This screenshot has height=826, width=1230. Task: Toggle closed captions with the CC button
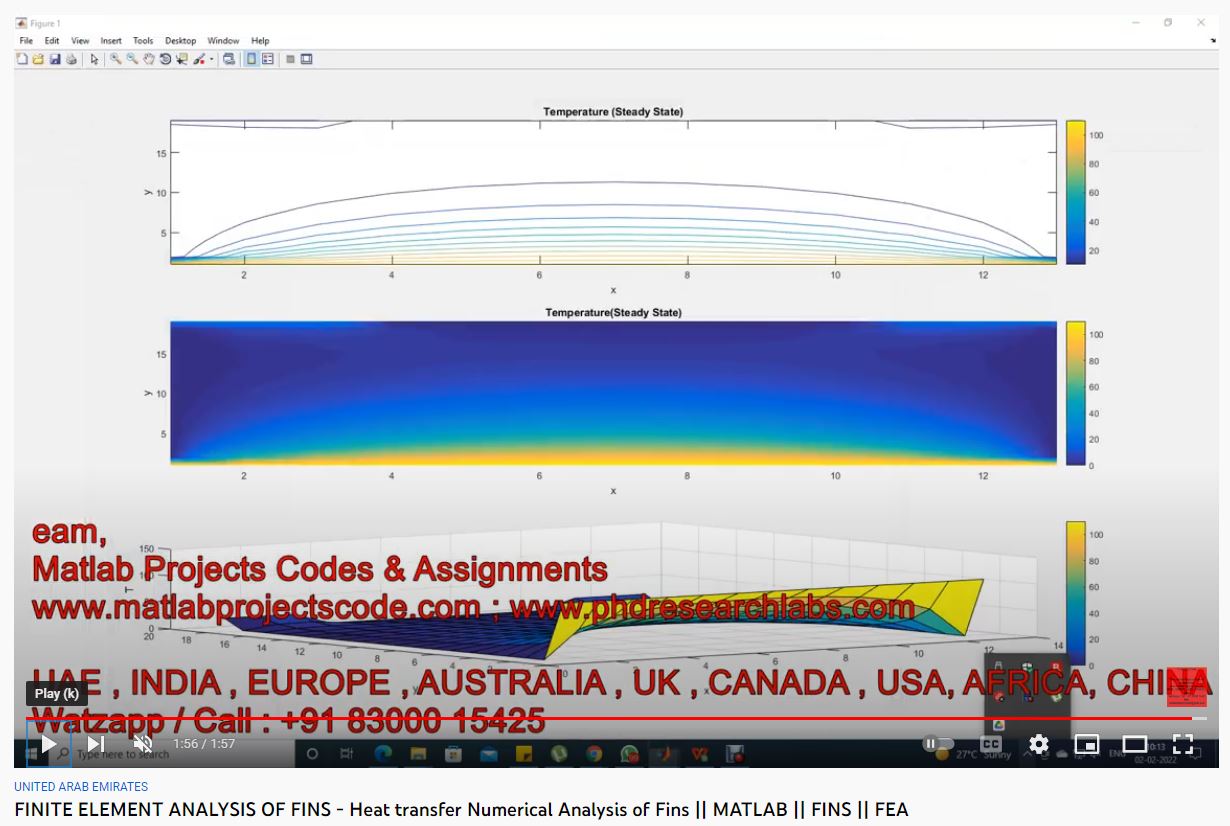(990, 744)
